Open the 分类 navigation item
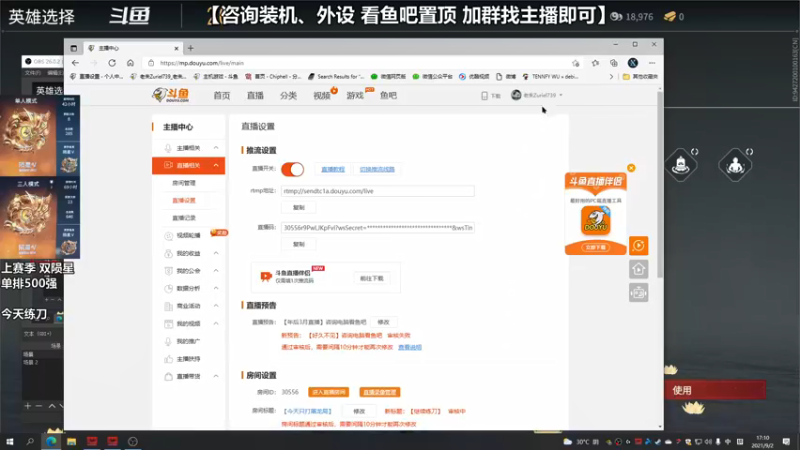The height and width of the screenshot is (450, 800). pyautogui.click(x=288, y=95)
